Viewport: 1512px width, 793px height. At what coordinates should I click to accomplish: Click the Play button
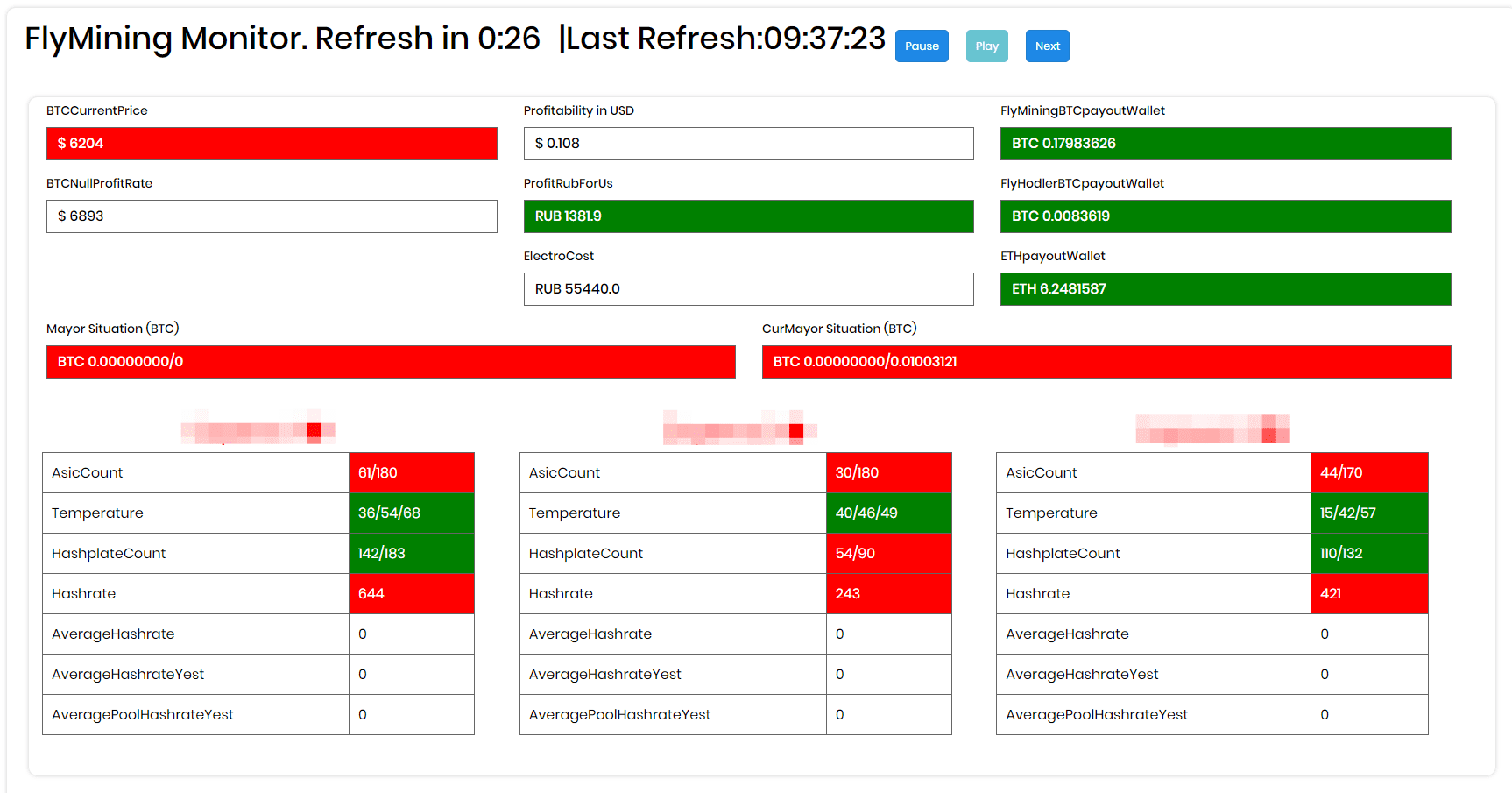(987, 46)
